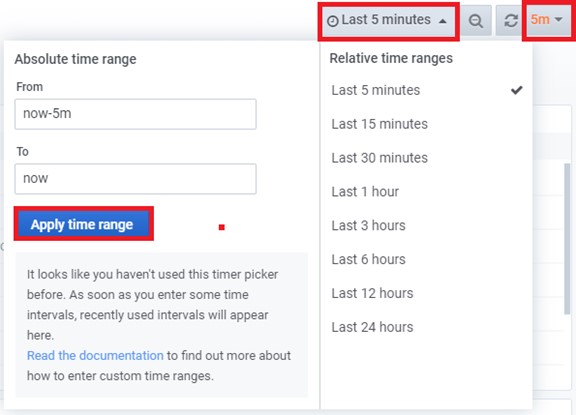Select Last 1 hour range
Viewport: 576px width, 415px height.
[x=365, y=192]
